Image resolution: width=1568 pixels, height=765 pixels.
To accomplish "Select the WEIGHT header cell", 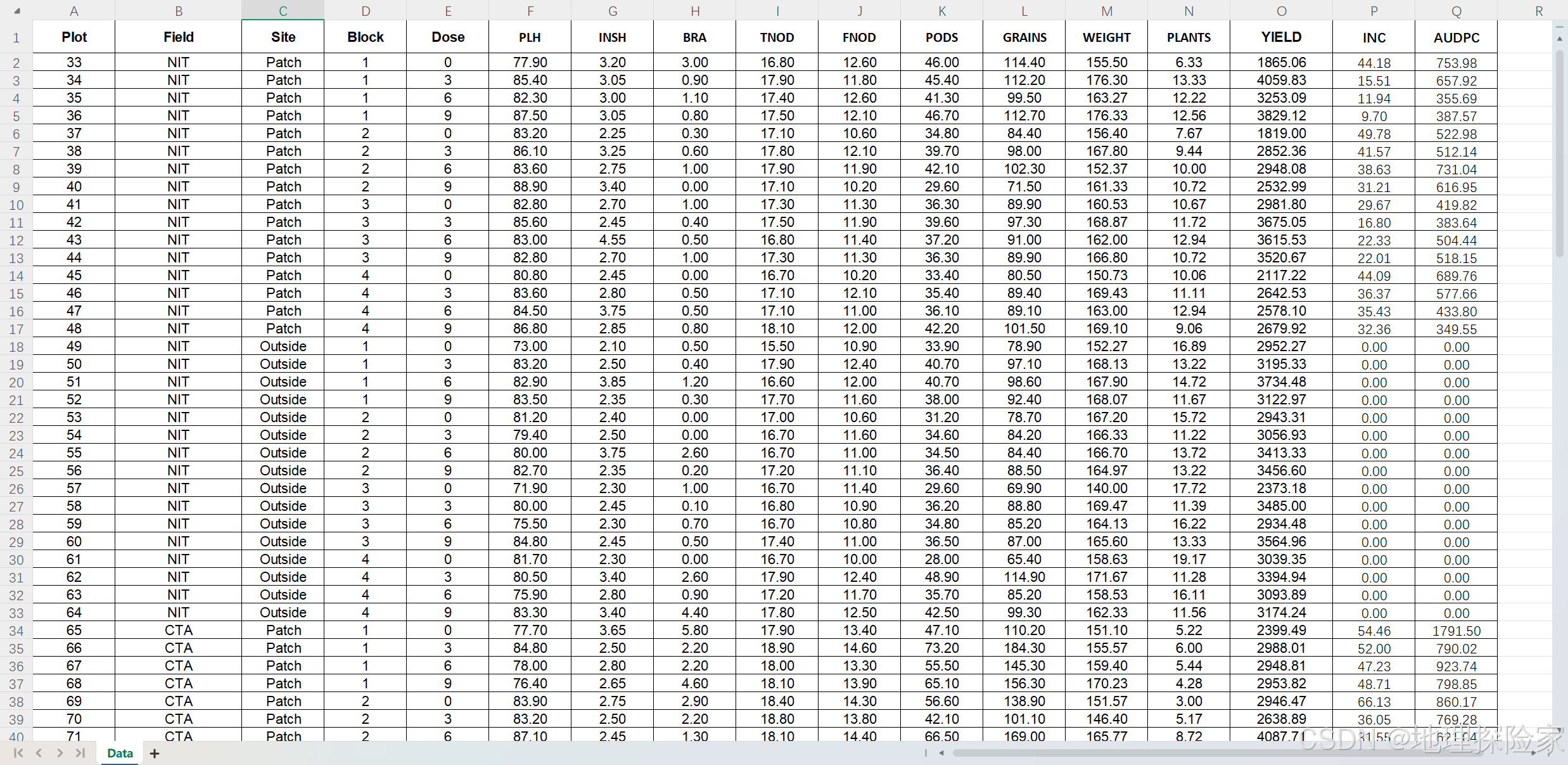I will [1106, 37].
